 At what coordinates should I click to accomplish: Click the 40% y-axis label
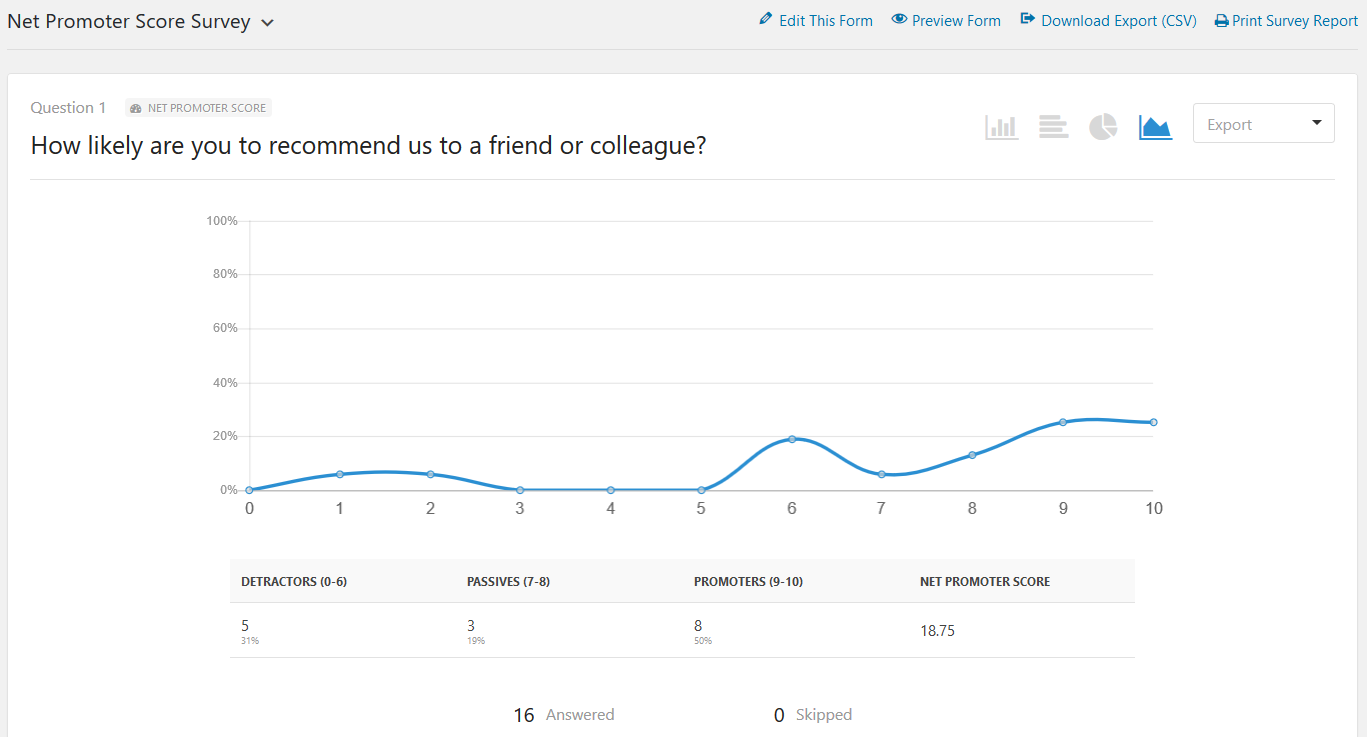click(224, 382)
